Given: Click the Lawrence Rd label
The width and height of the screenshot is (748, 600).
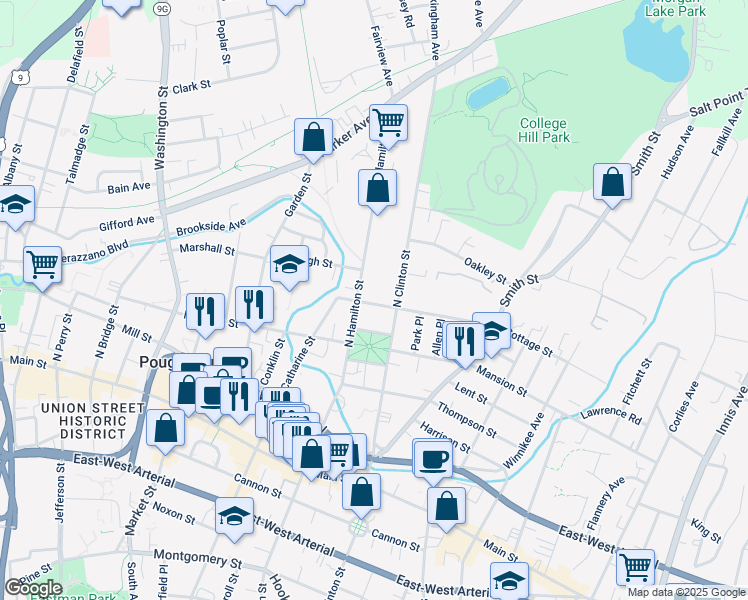Looking at the screenshot, I should (x=611, y=414).
